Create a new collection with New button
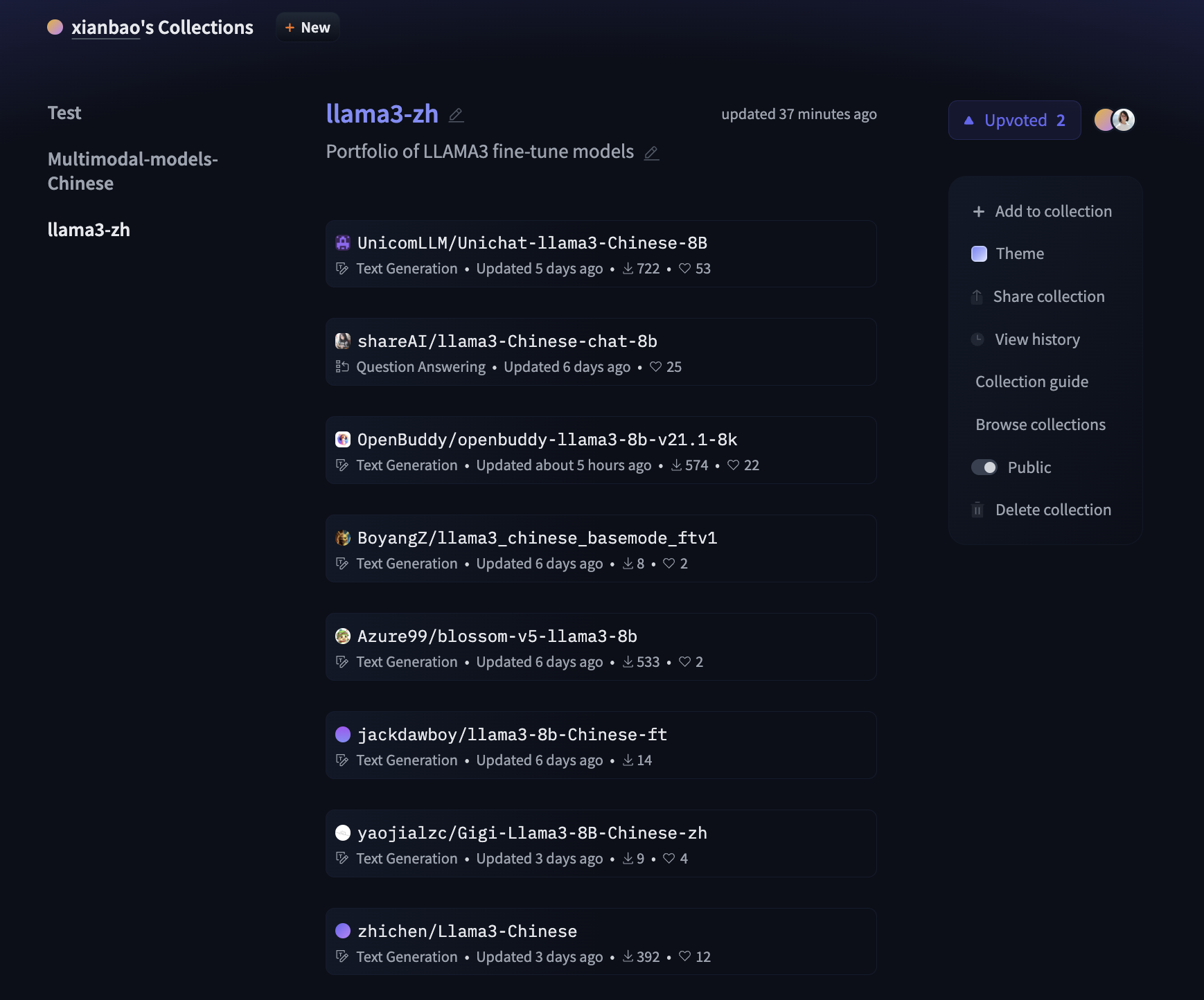1204x1000 pixels. (308, 28)
